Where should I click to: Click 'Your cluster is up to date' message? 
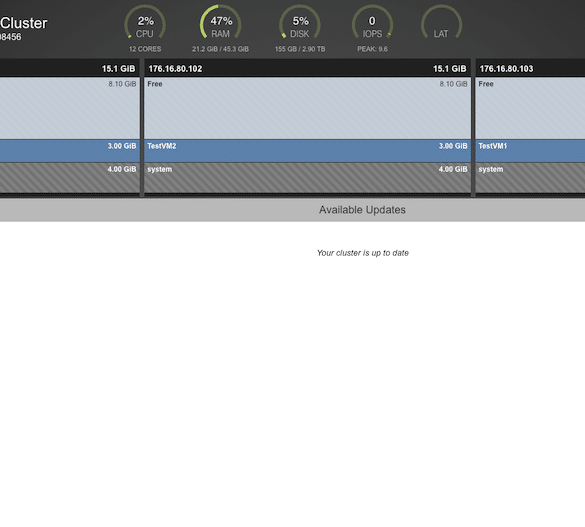pos(363,253)
